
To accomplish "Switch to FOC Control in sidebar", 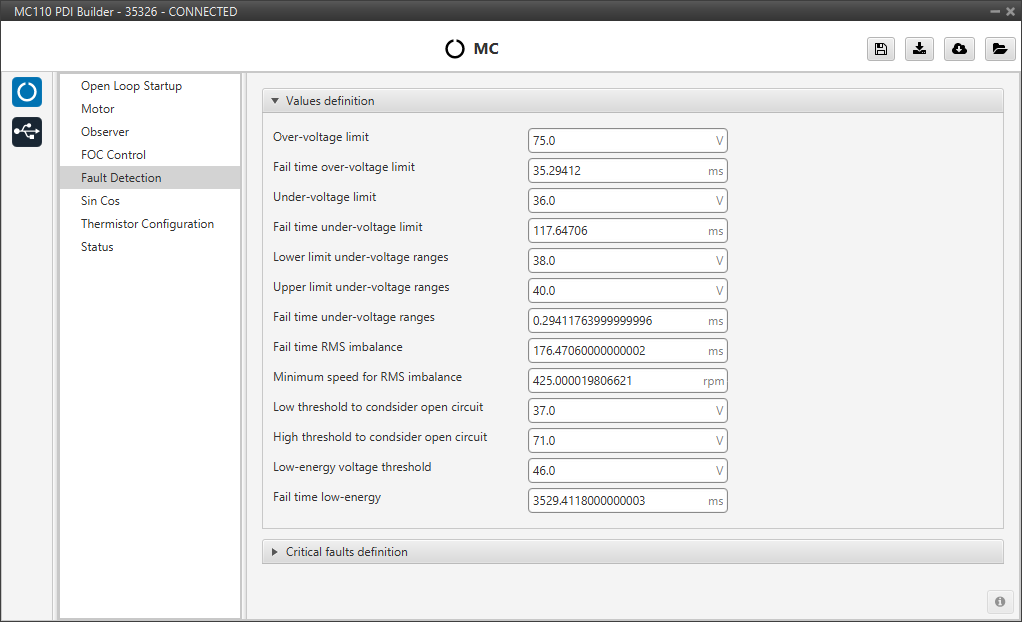I will (113, 155).
